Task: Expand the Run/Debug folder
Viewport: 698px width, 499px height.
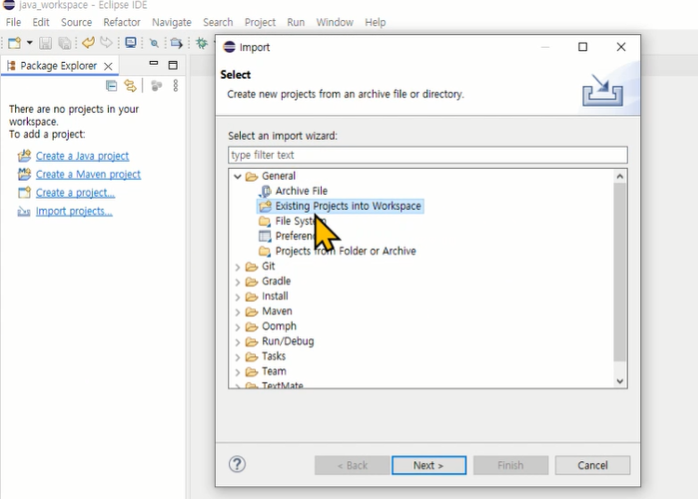Action: click(237, 342)
